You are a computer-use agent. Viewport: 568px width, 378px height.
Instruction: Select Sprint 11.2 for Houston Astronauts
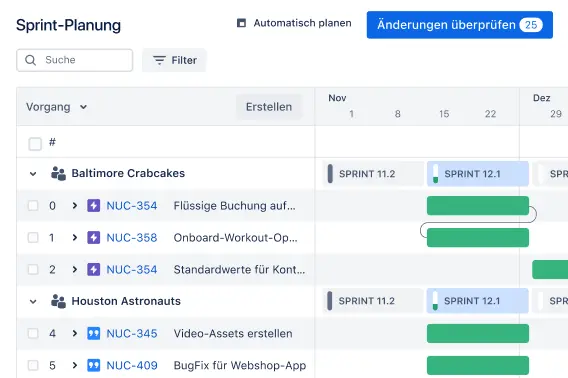click(373, 301)
